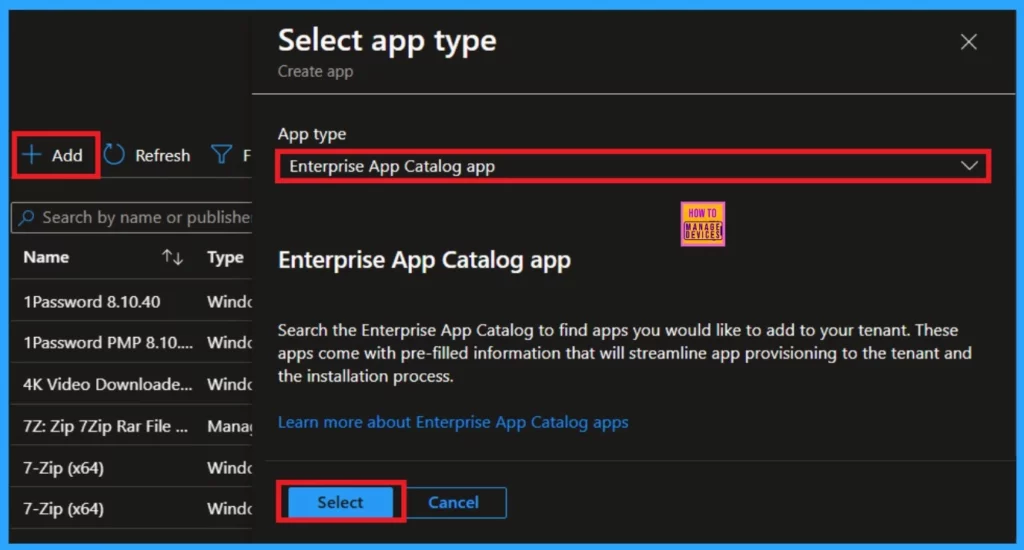Click the App type dropdown chevron

(x=969, y=166)
